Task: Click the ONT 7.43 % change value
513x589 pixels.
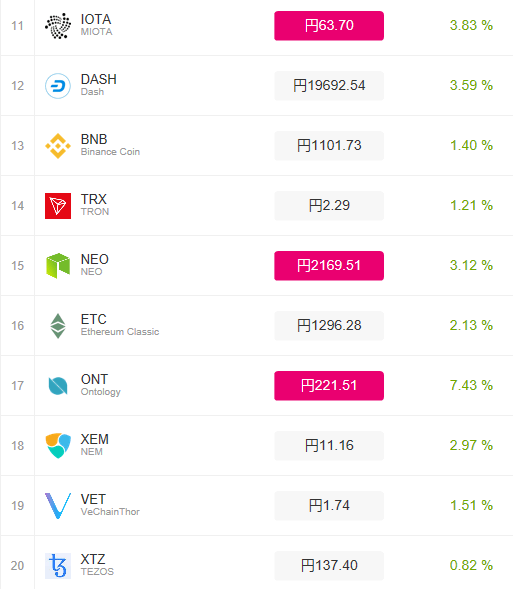Action: tap(471, 385)
